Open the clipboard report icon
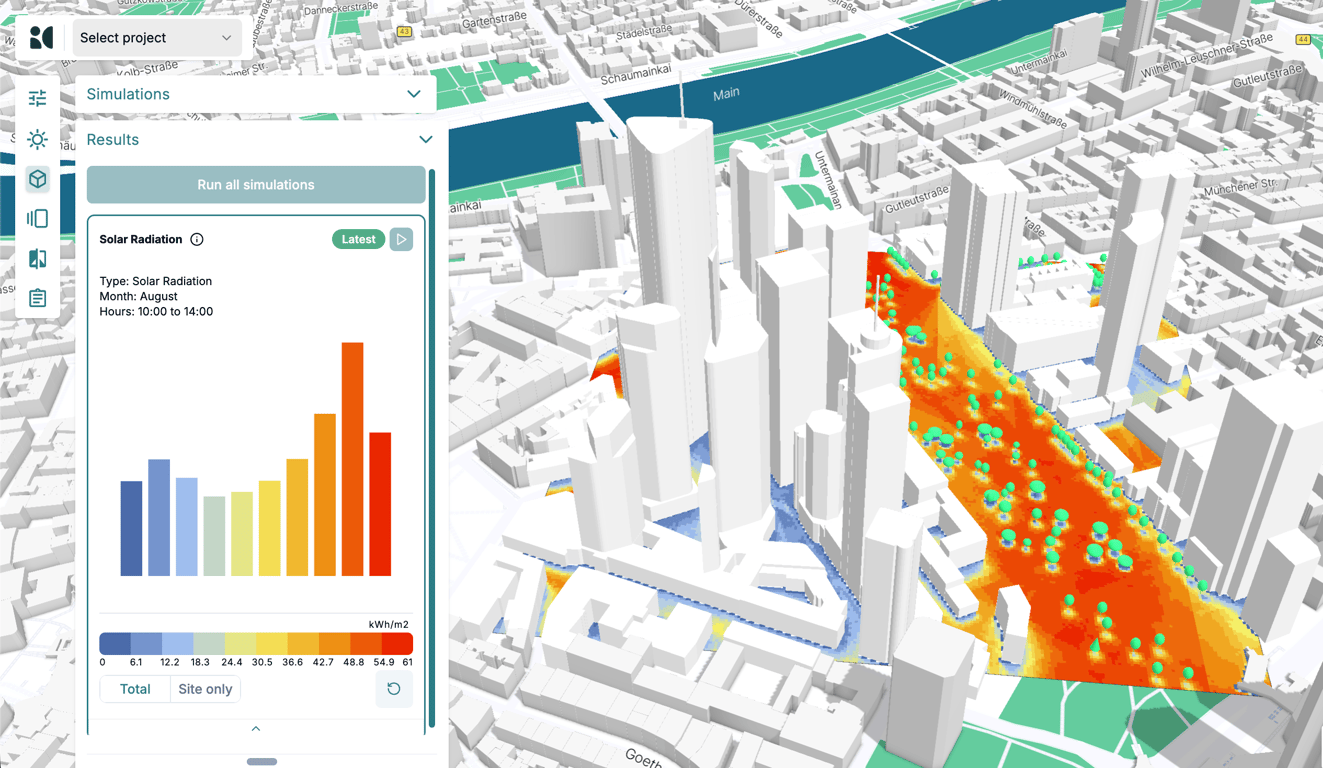Image resolution: width=1323 pixels, height=768 pixels. tap(38, 298)
